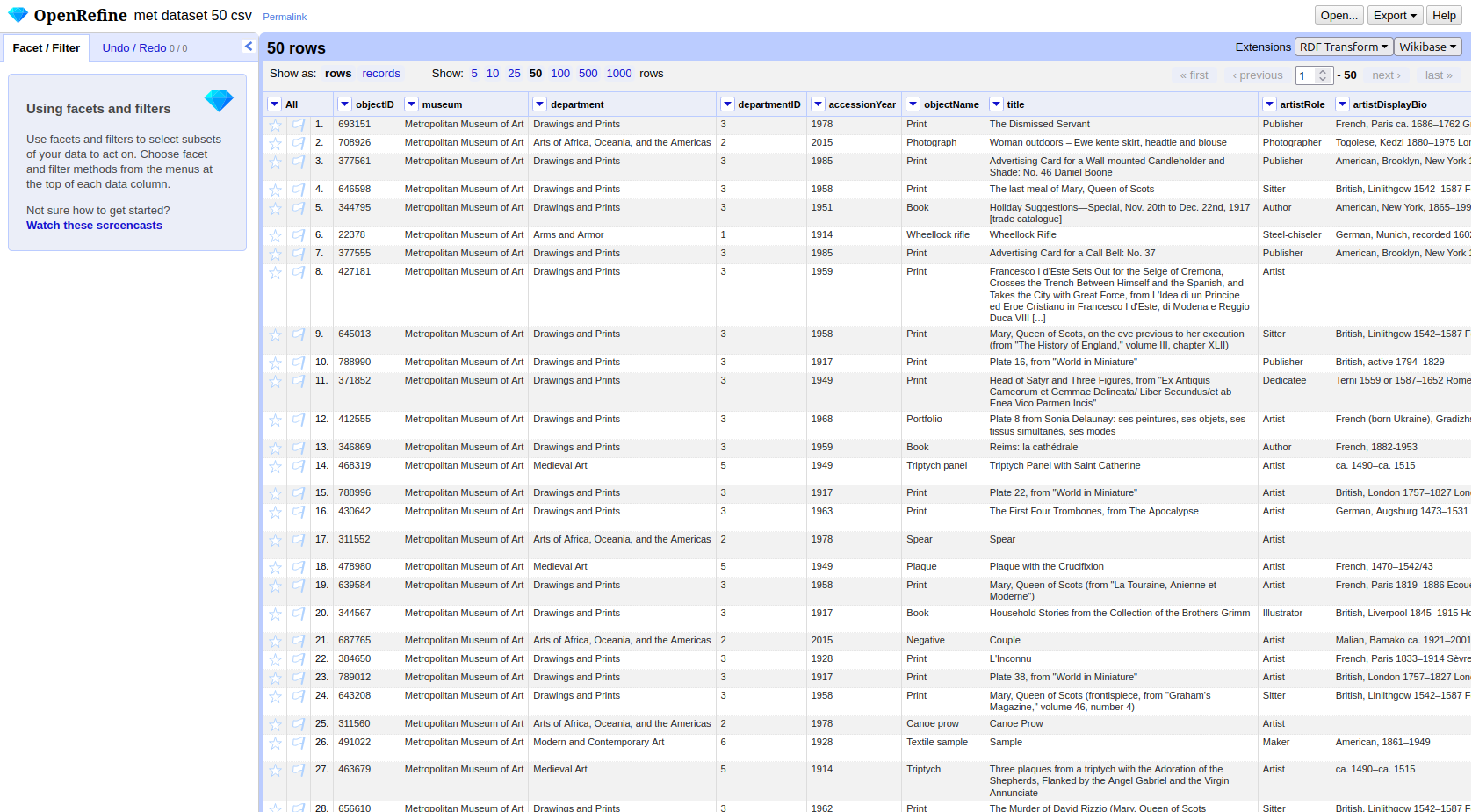This screenshot has height=812, width=1472.
Task: Flag row 23 with objectID 789012
Action: pos(299,678)
